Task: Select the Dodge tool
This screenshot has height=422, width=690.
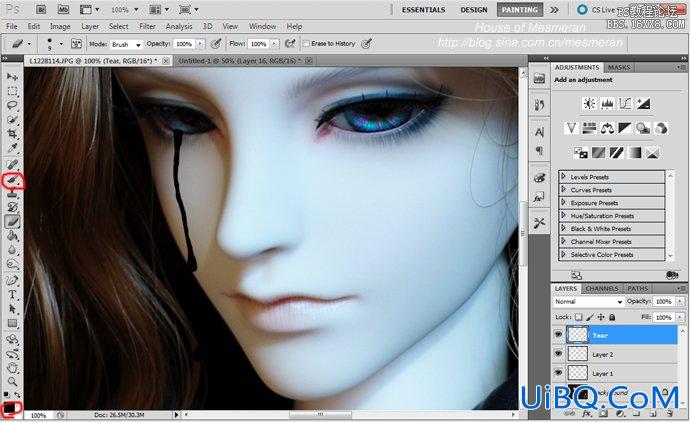Action: coord(12,264)
